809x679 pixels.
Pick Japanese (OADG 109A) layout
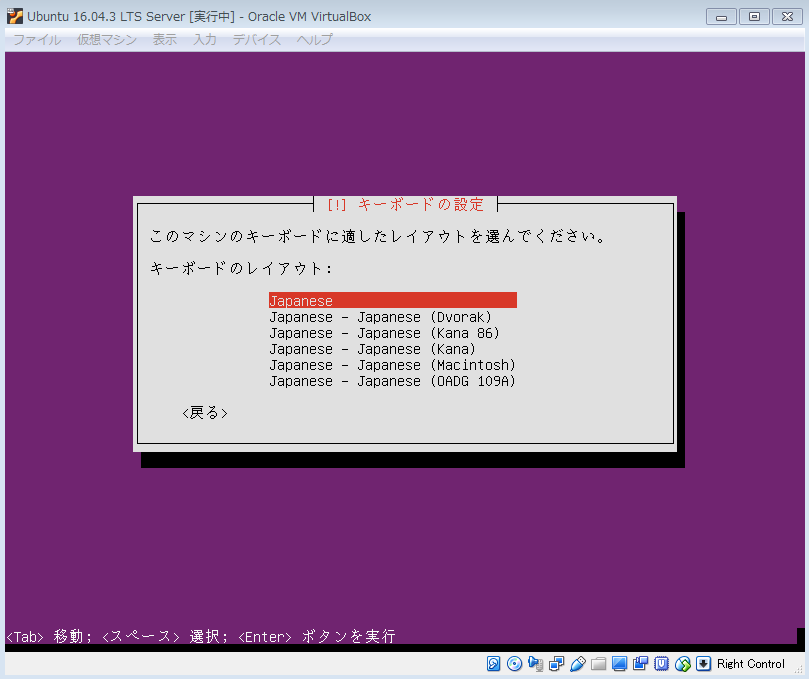click(392, 381)
